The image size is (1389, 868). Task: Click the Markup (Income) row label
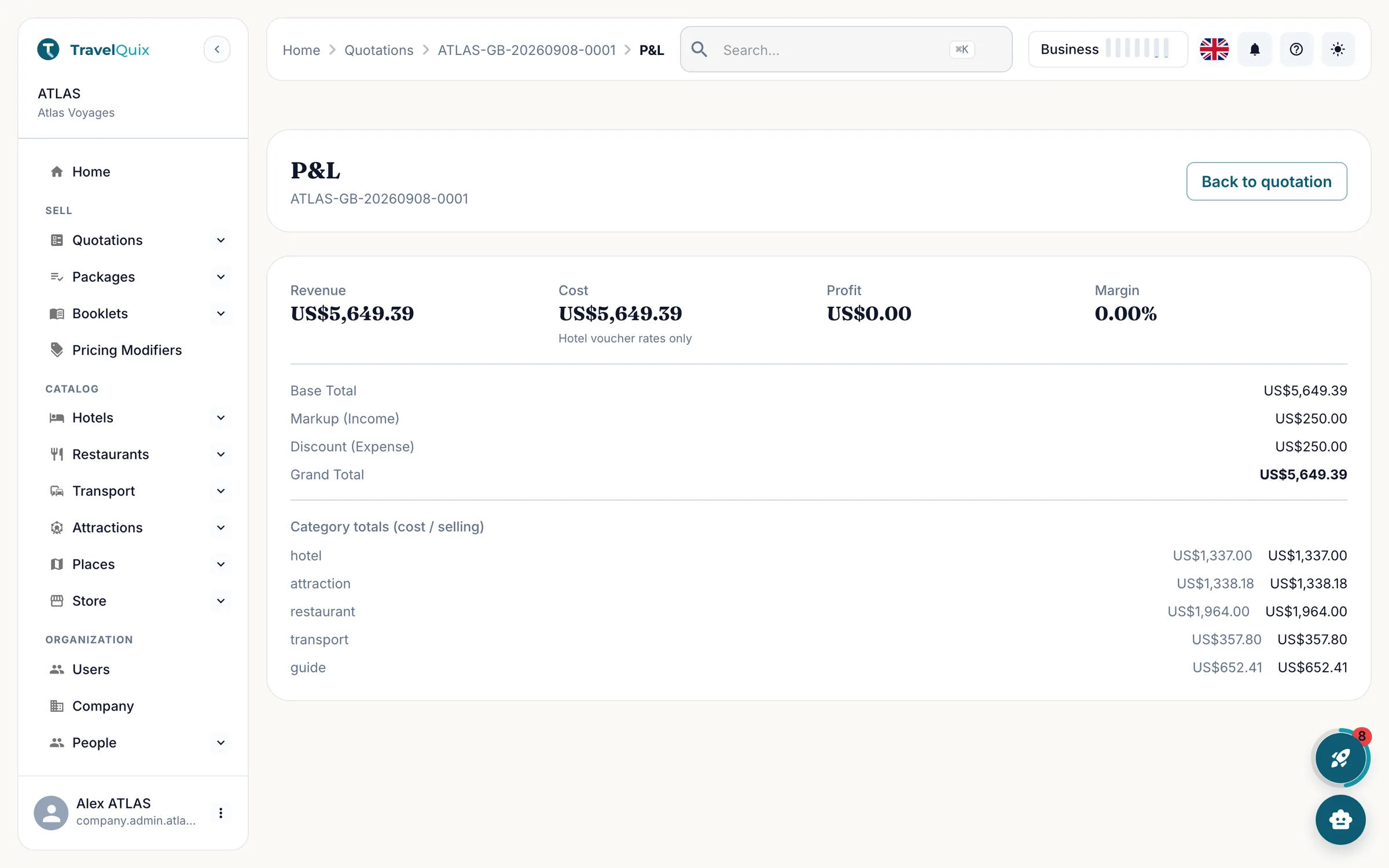pyautogui.click(x=344, y=418)
